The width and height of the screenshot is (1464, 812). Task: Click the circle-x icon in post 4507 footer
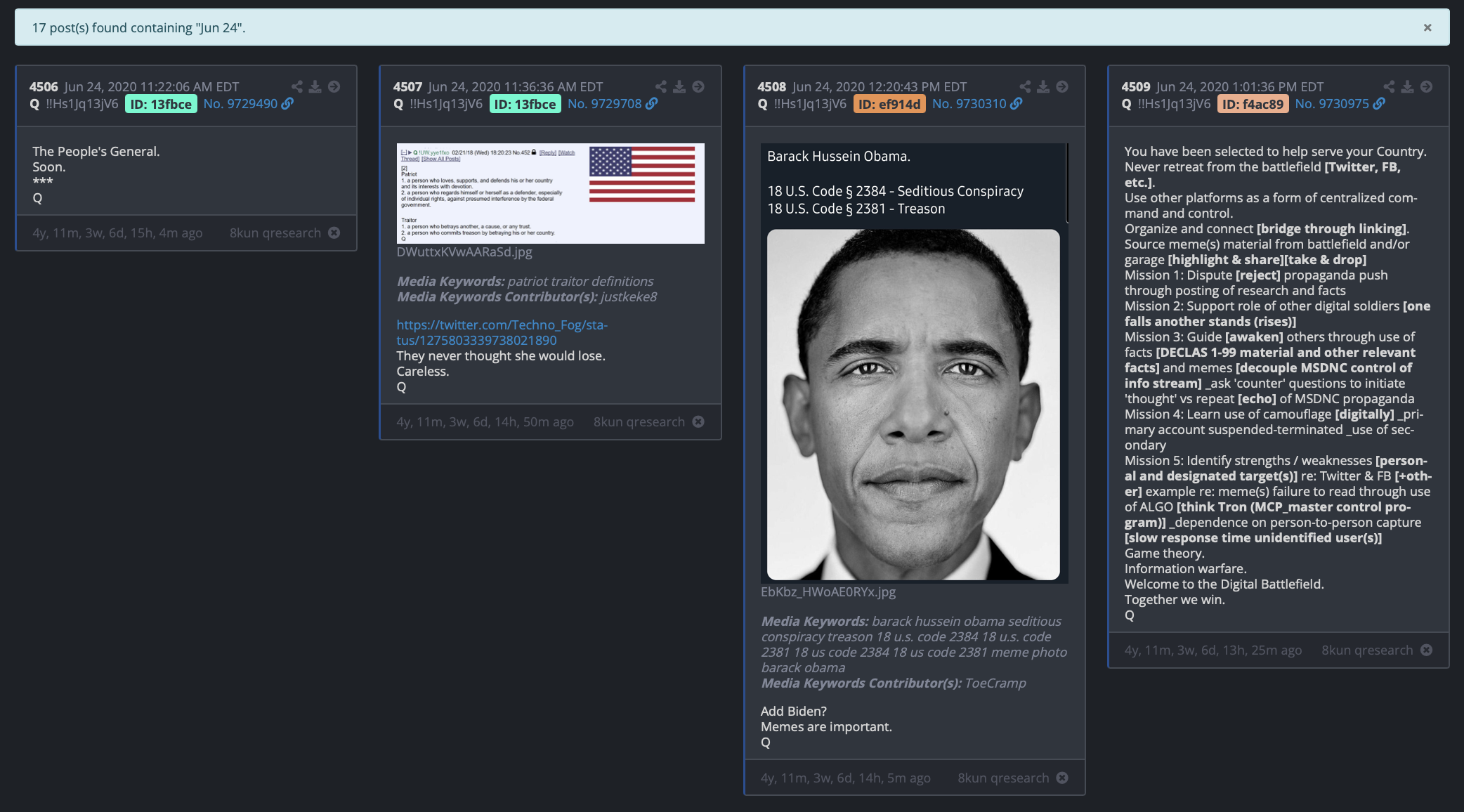pos(698,421)
